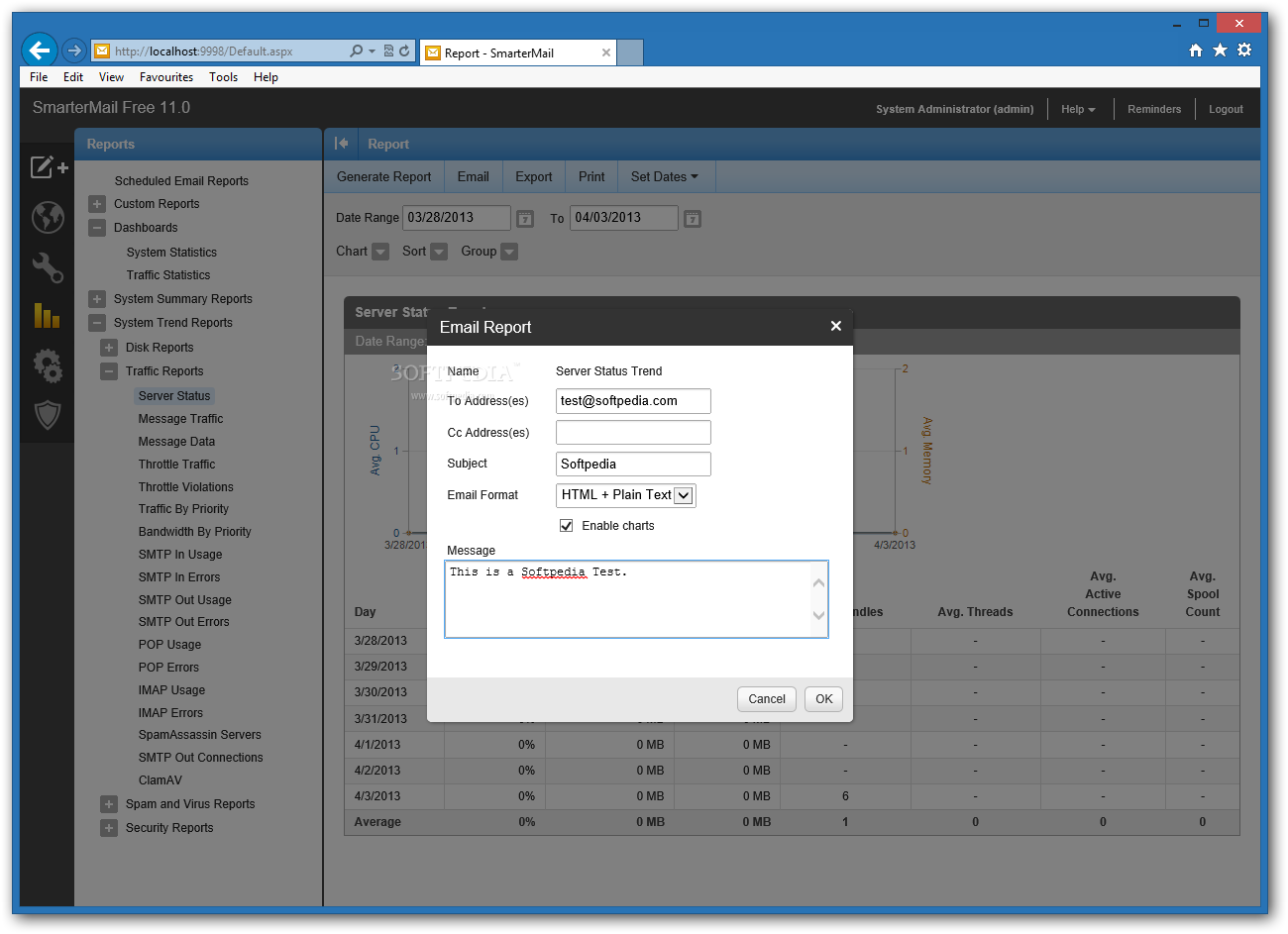The image size is (1288, 934).
Task: Open the browser home icon
Action: click(1196, 51)
